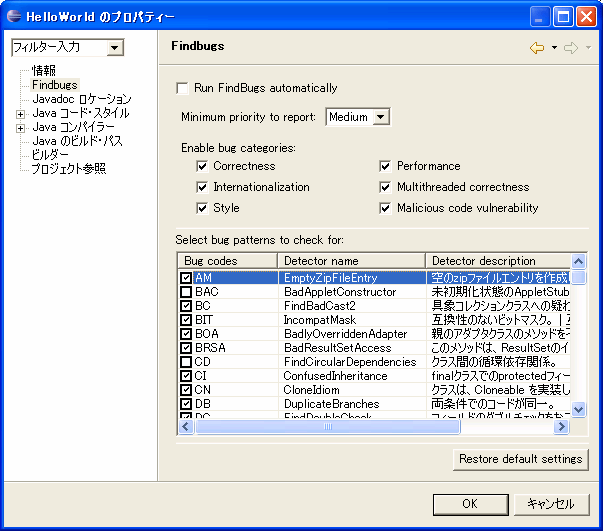Click Restore default settings button

521,459
